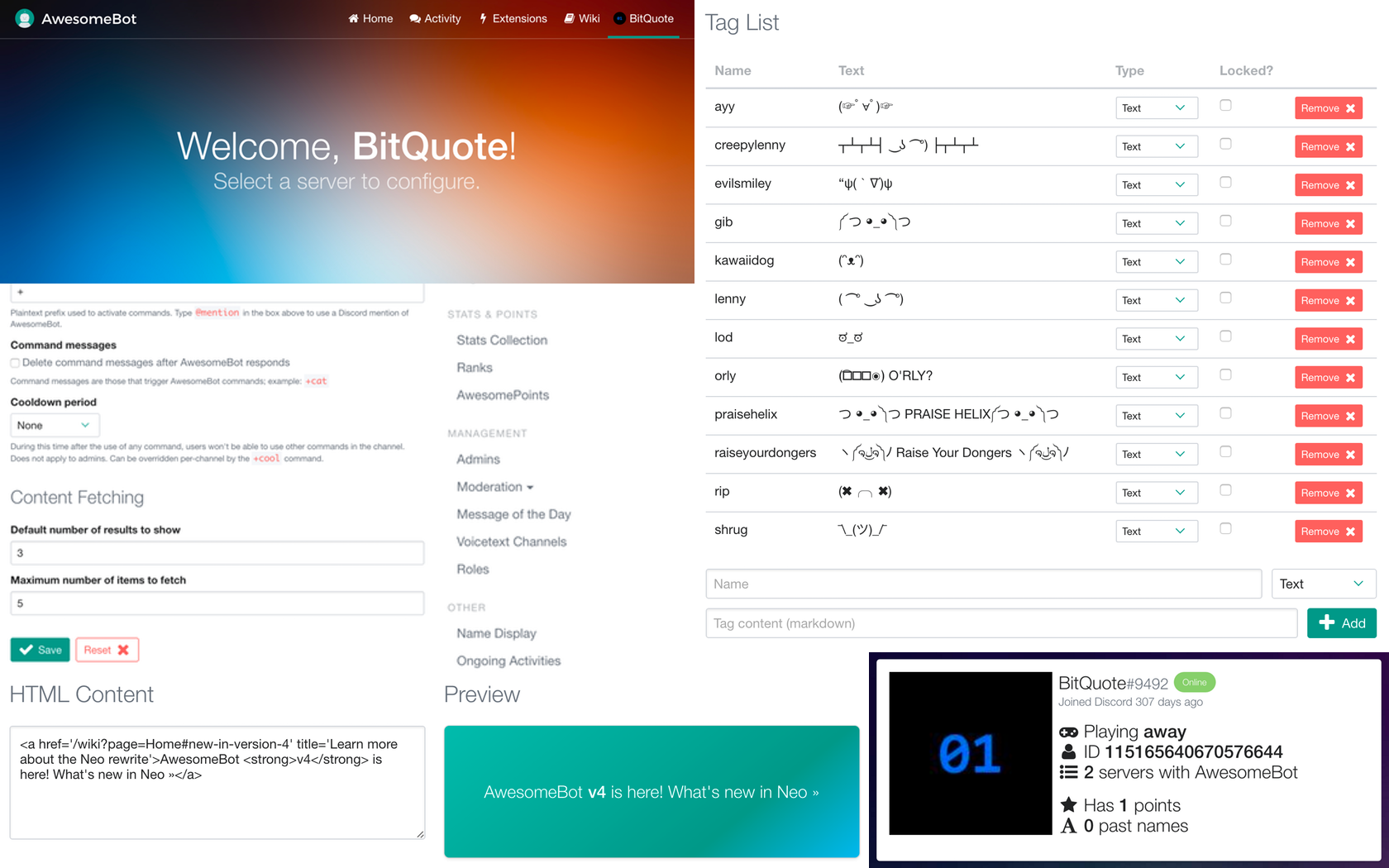Toggle Locked checkbox for lod tag

coord(1225,336)
